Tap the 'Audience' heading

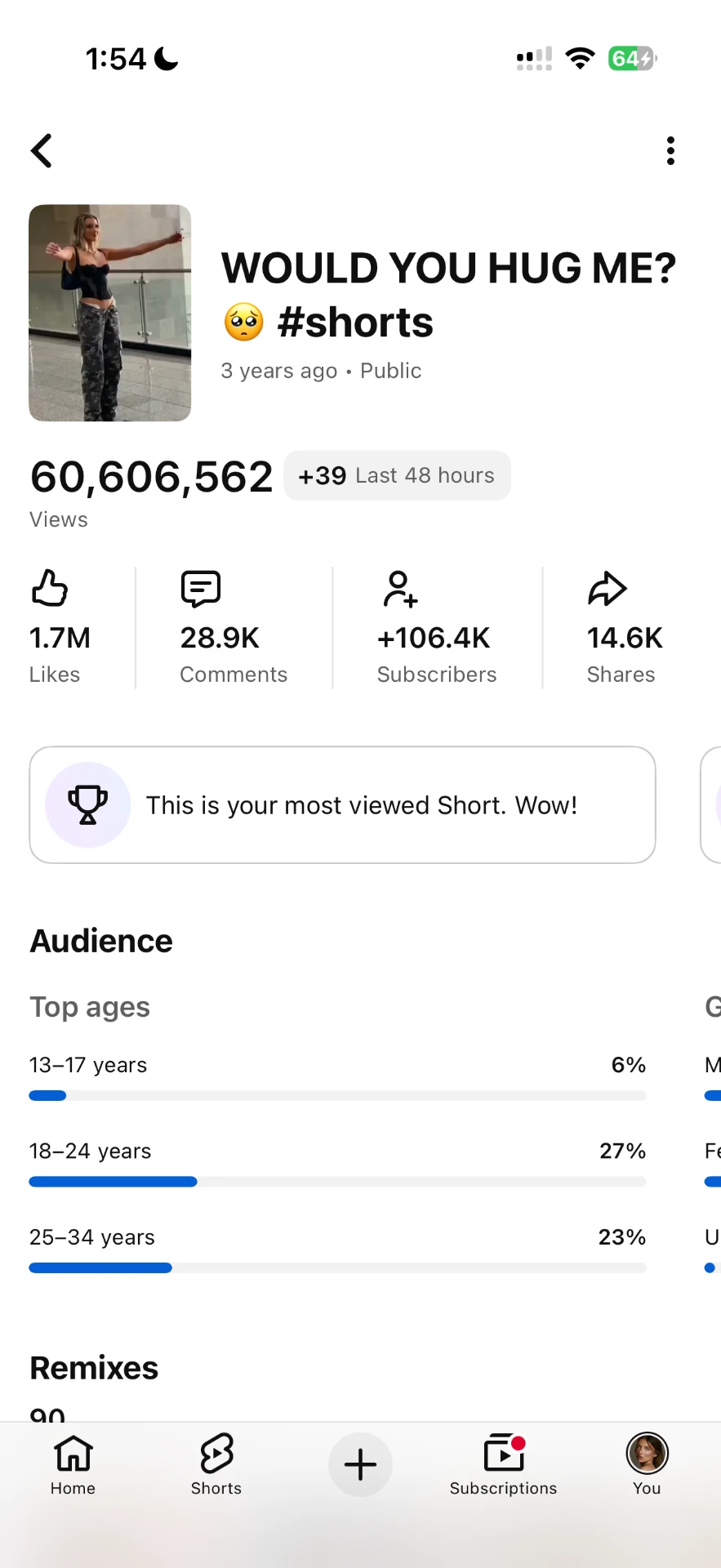(101, 942)
